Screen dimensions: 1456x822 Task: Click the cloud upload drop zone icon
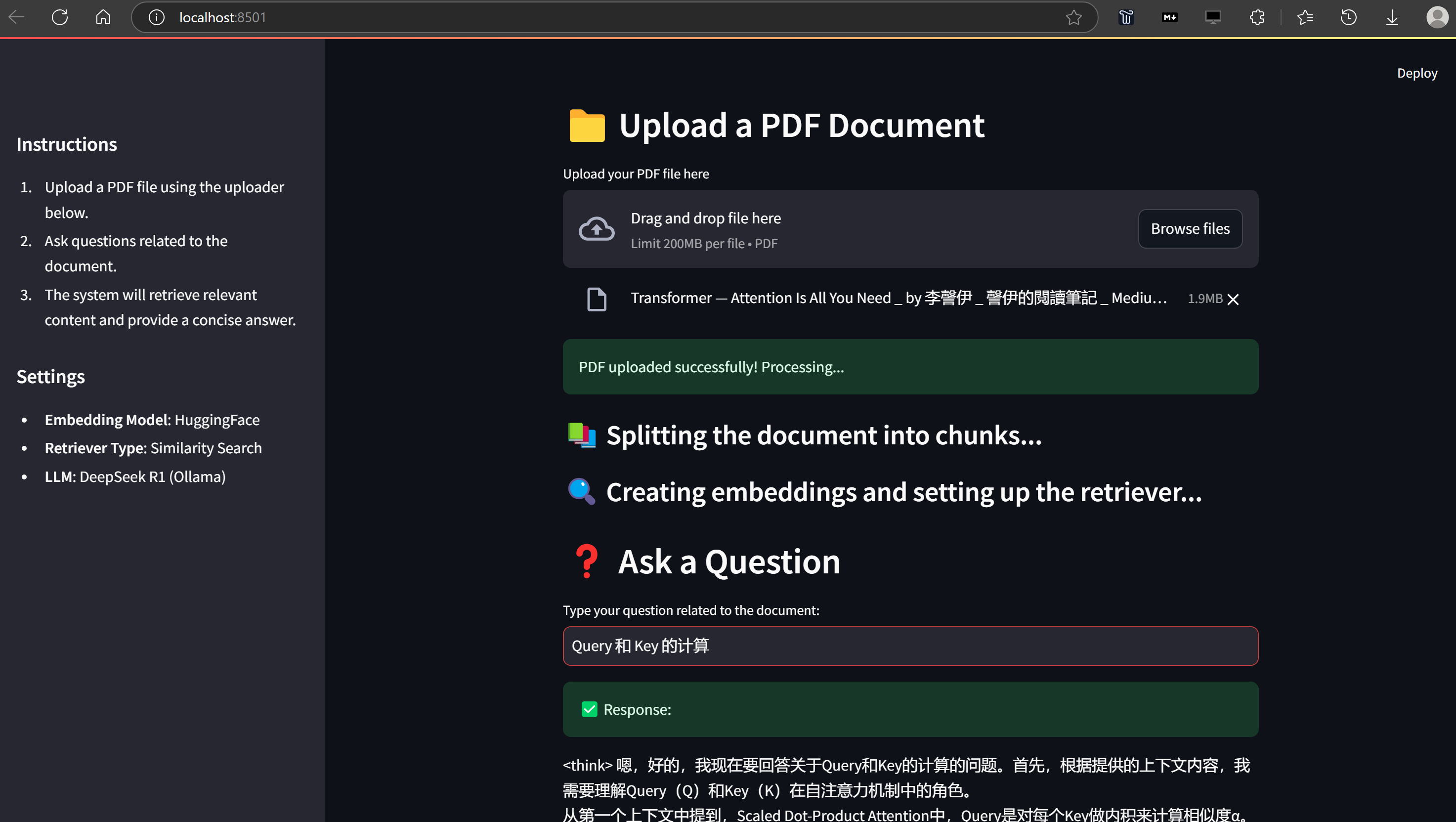point(597,228)
